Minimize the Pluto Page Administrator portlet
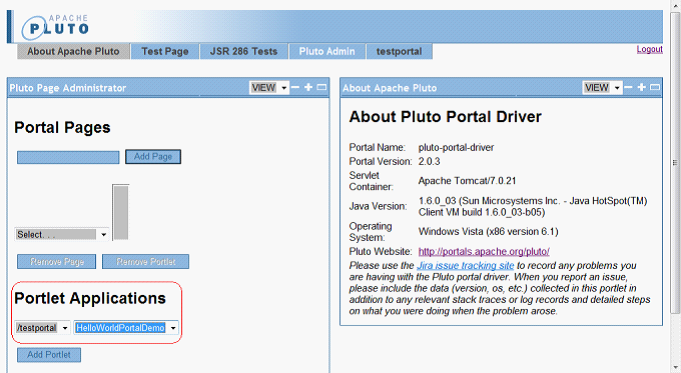This screenshot has height=373, width=681. coord(295,87)
